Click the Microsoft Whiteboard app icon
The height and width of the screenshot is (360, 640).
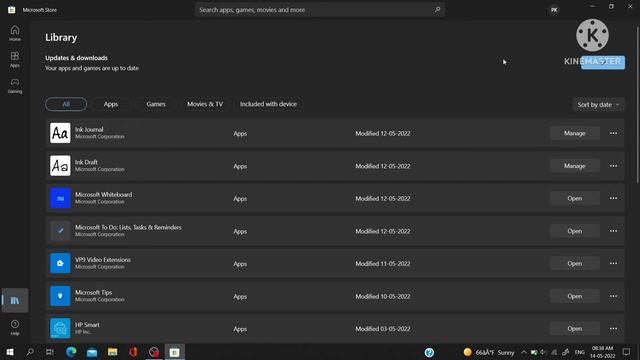pyautogui.click(x=60, y=198)
